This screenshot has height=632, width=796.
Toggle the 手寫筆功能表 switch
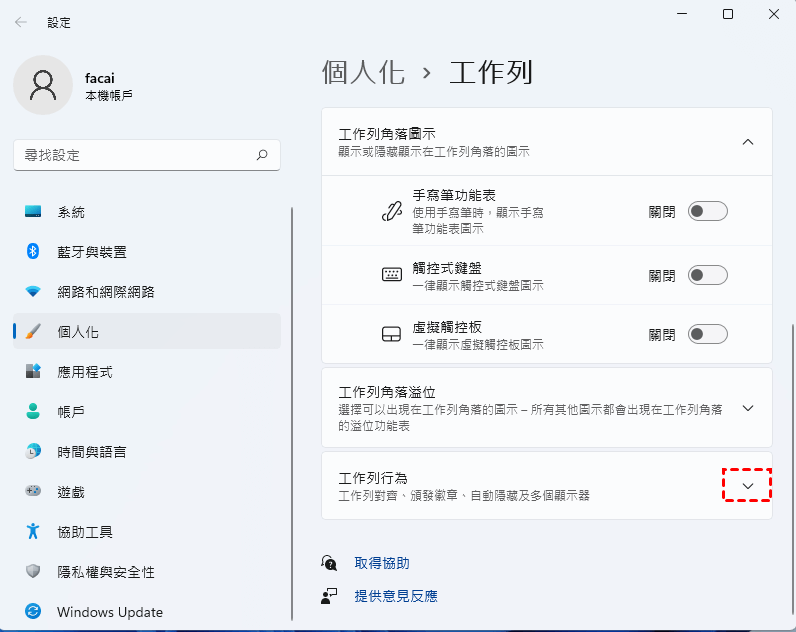(x=707, y=211)
